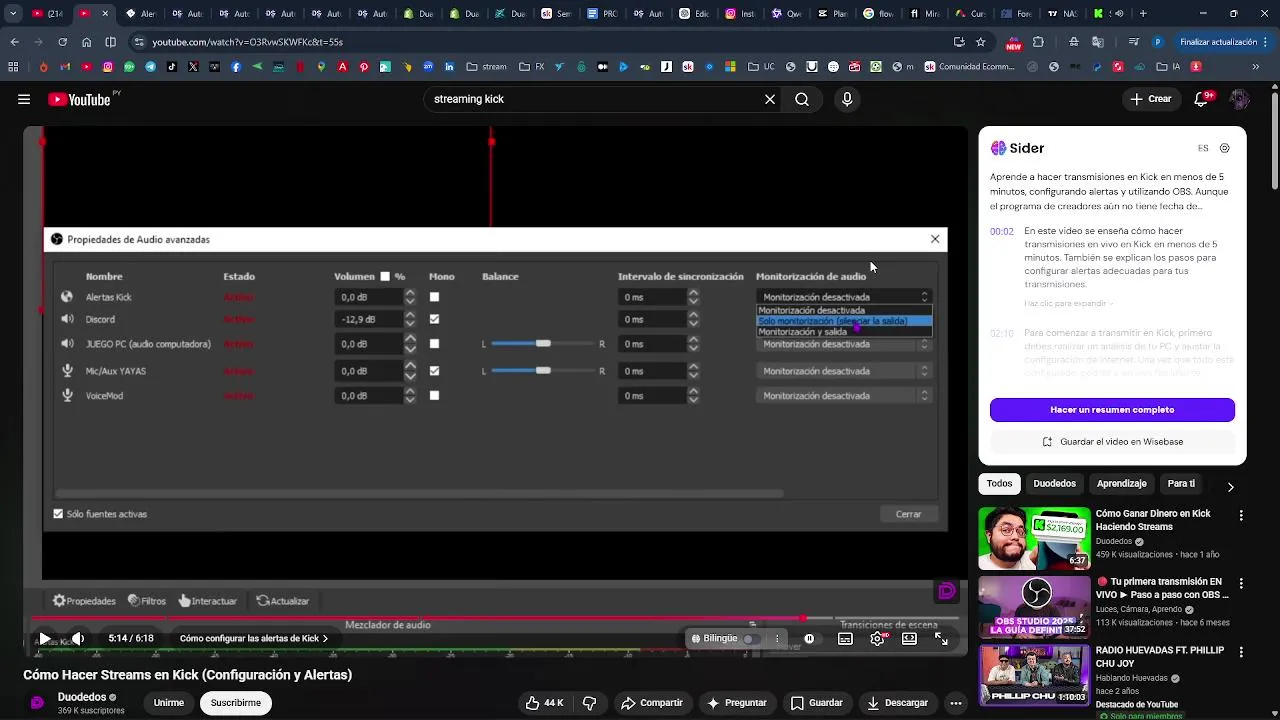Open Cómo Ganar Dinero en Kick thumbnail
1280x720 pixels.
[1034, 539]
